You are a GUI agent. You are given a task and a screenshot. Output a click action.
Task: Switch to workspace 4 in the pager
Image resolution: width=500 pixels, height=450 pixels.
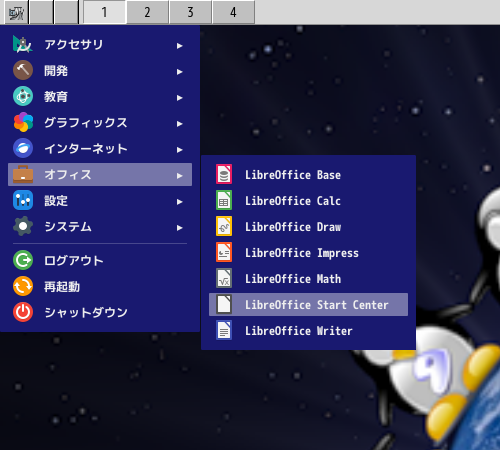[233, 12]
